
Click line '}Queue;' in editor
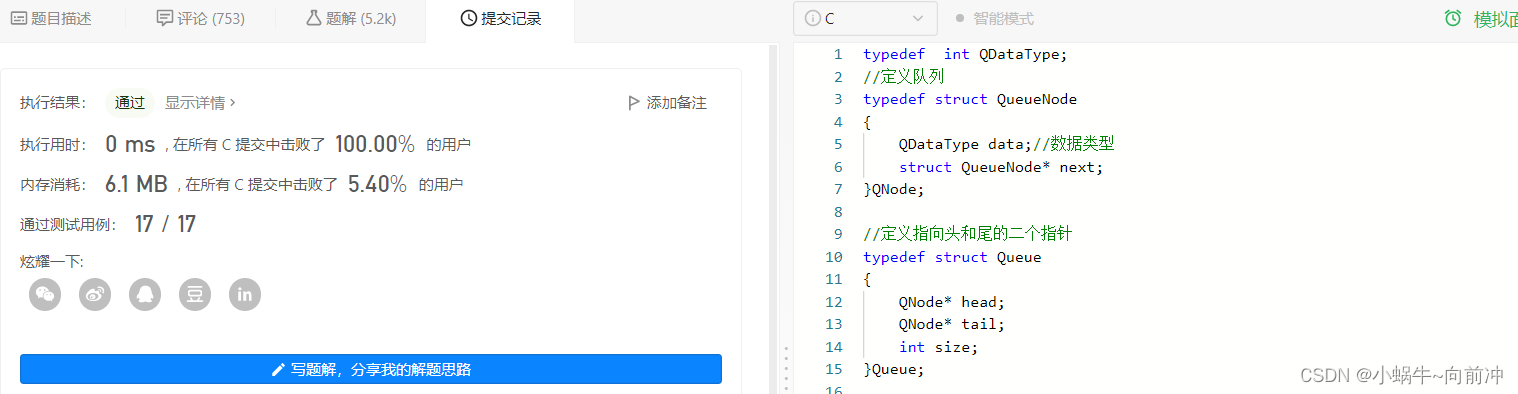[x=894, y=369]
